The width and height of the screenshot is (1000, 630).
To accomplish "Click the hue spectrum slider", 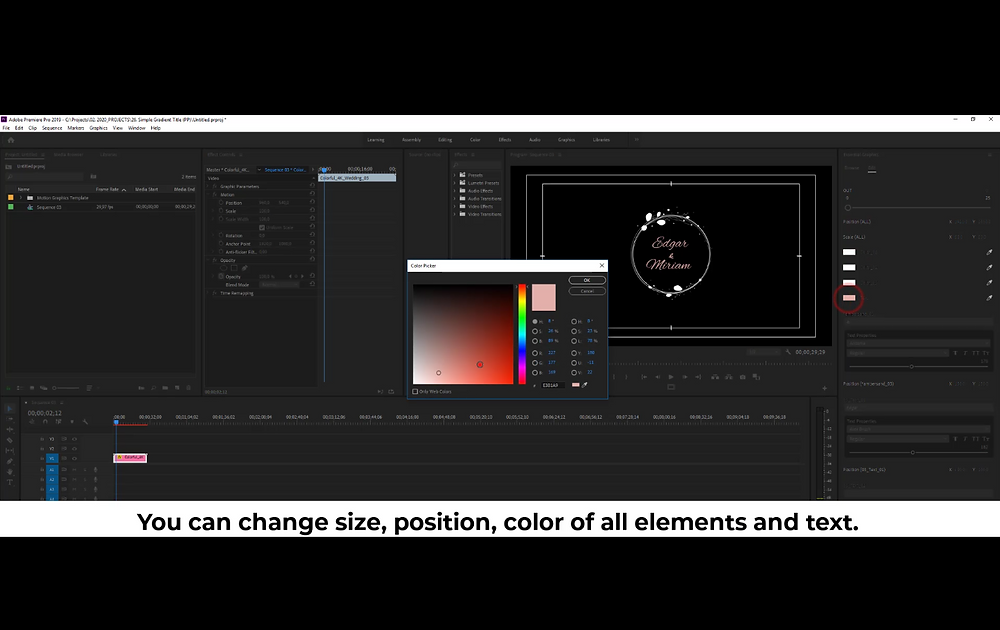I will tap(522, 334).
